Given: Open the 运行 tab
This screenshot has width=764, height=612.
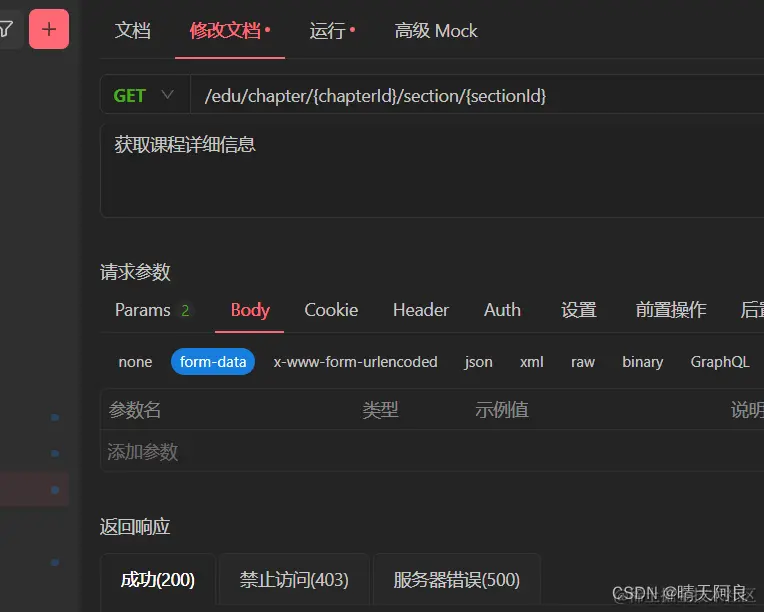Looking at the screenshot, I should (x=332, y=31).
